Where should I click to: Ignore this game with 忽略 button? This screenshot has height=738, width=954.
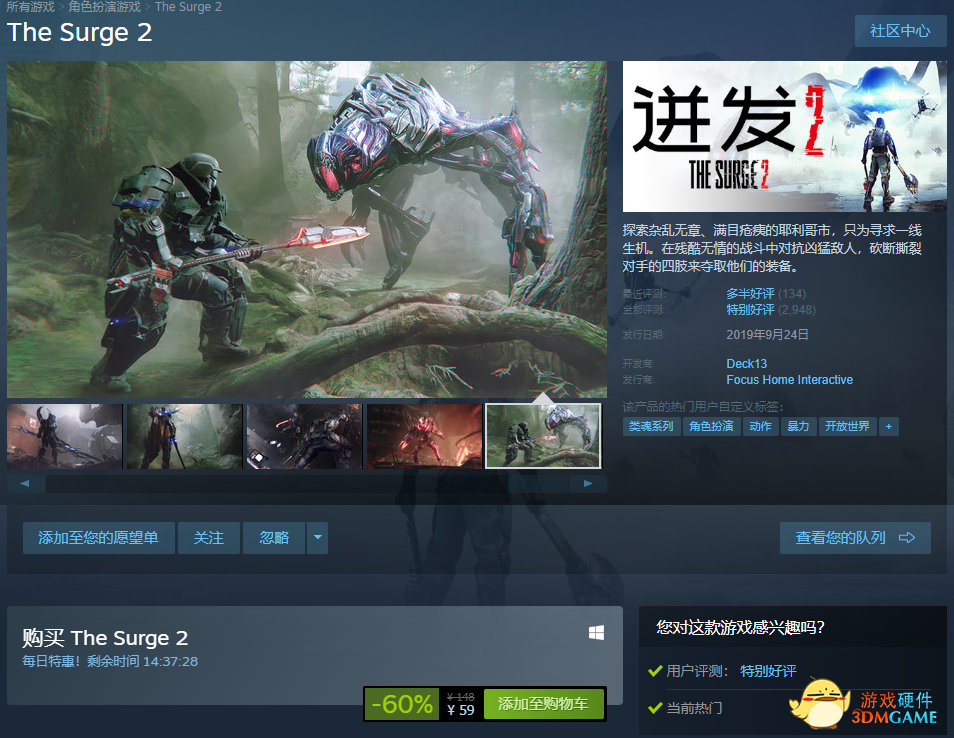[x=274, y=538]
